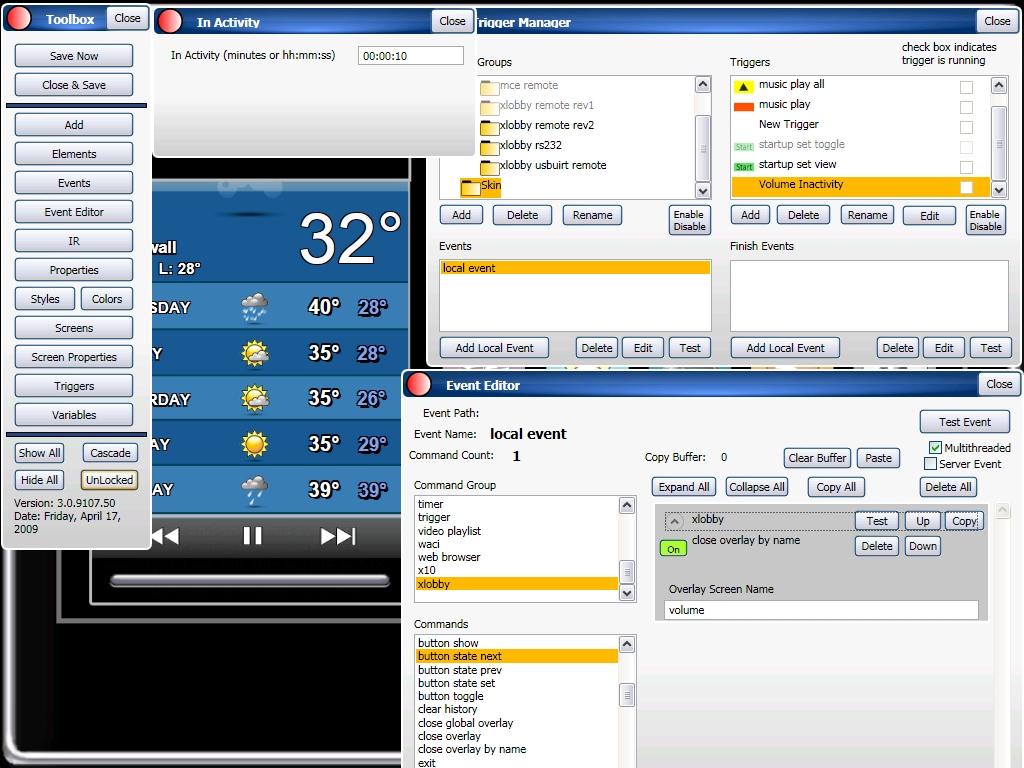Click the rain weather icon in the 40° row
This screenshot has height=768, width=1024.
click(x=254, y=308)
